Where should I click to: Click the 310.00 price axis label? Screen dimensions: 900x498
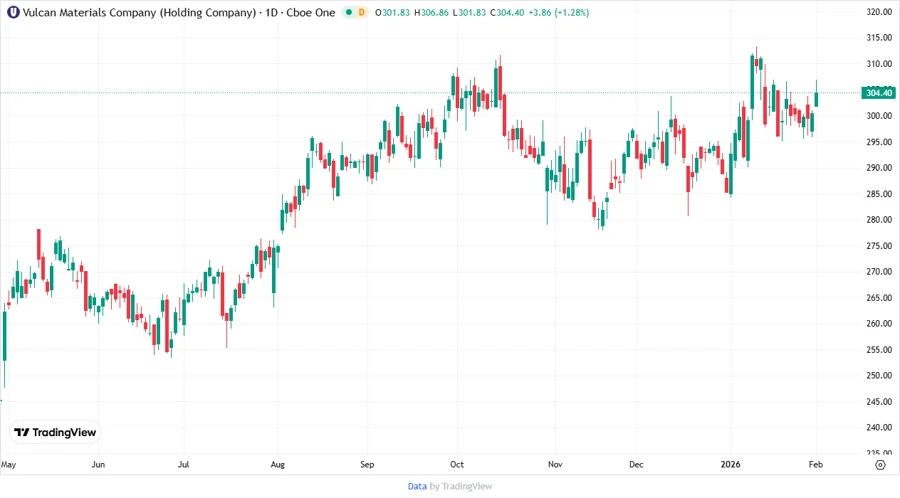(x=879, y=64)
